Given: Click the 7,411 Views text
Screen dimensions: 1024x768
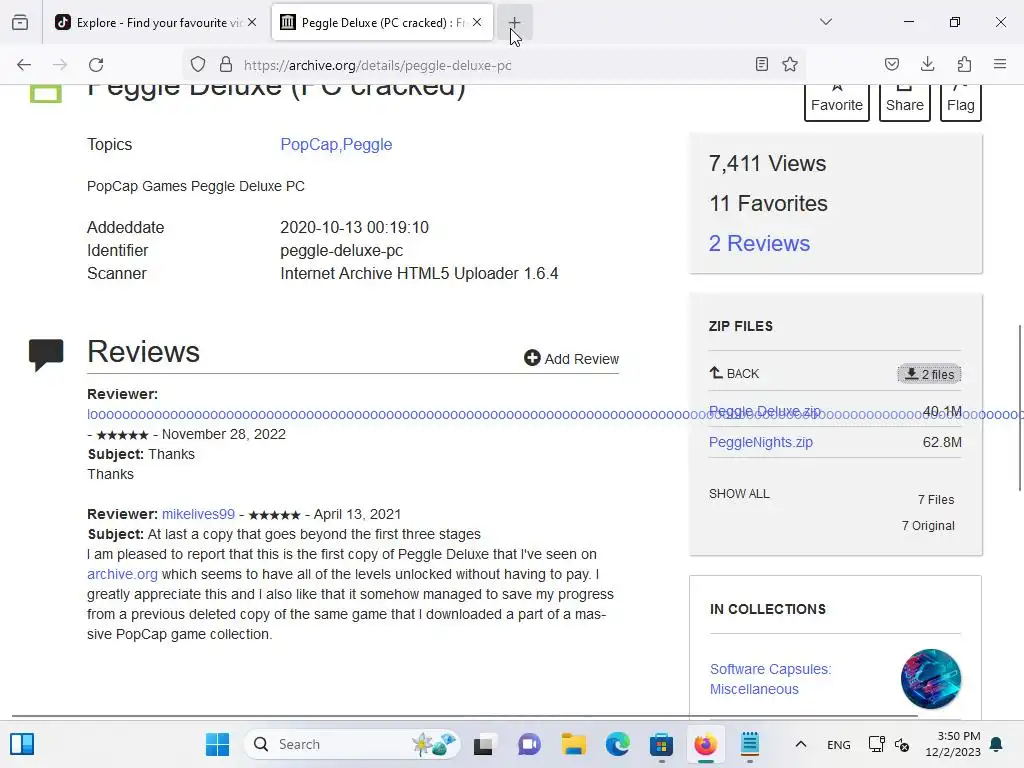Looking at the screenshot, I should [x=767, y=163].
